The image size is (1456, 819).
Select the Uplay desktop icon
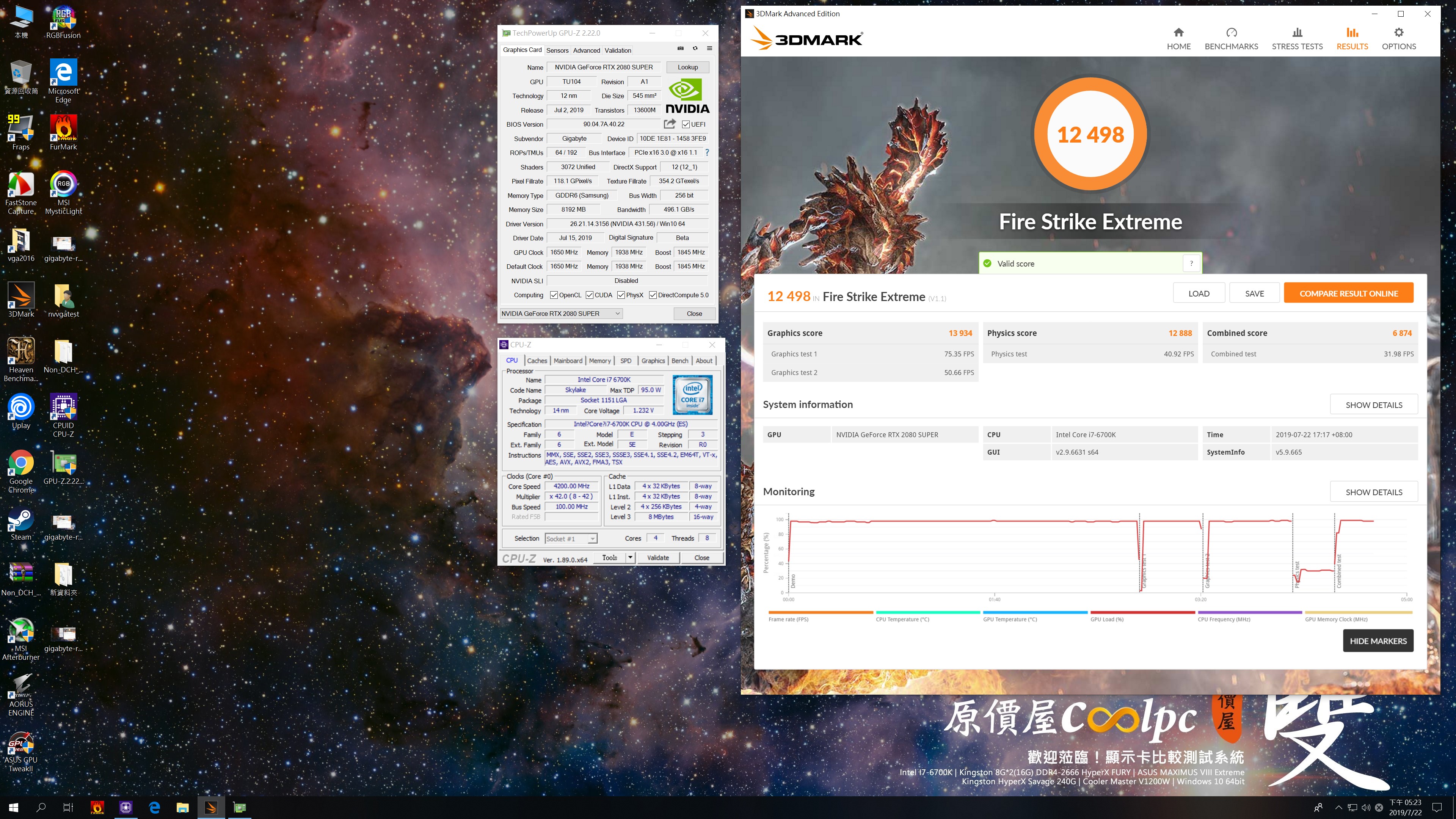pyautogui.click(x=21, y=411)
